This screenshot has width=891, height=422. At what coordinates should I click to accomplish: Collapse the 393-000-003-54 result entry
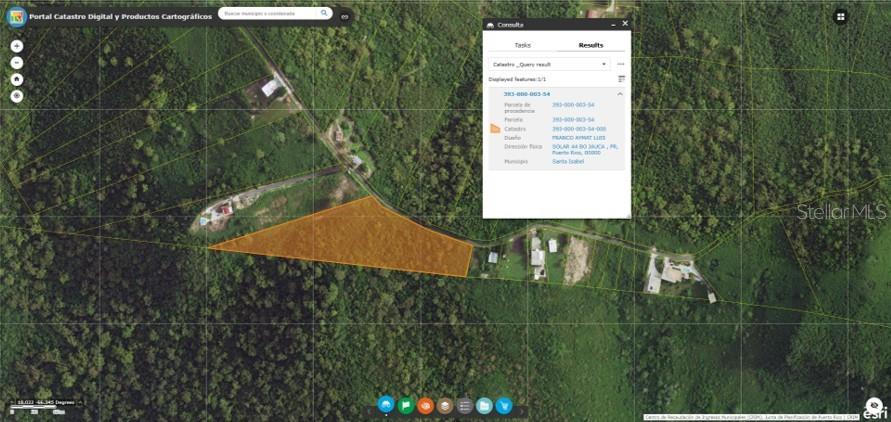620,94
